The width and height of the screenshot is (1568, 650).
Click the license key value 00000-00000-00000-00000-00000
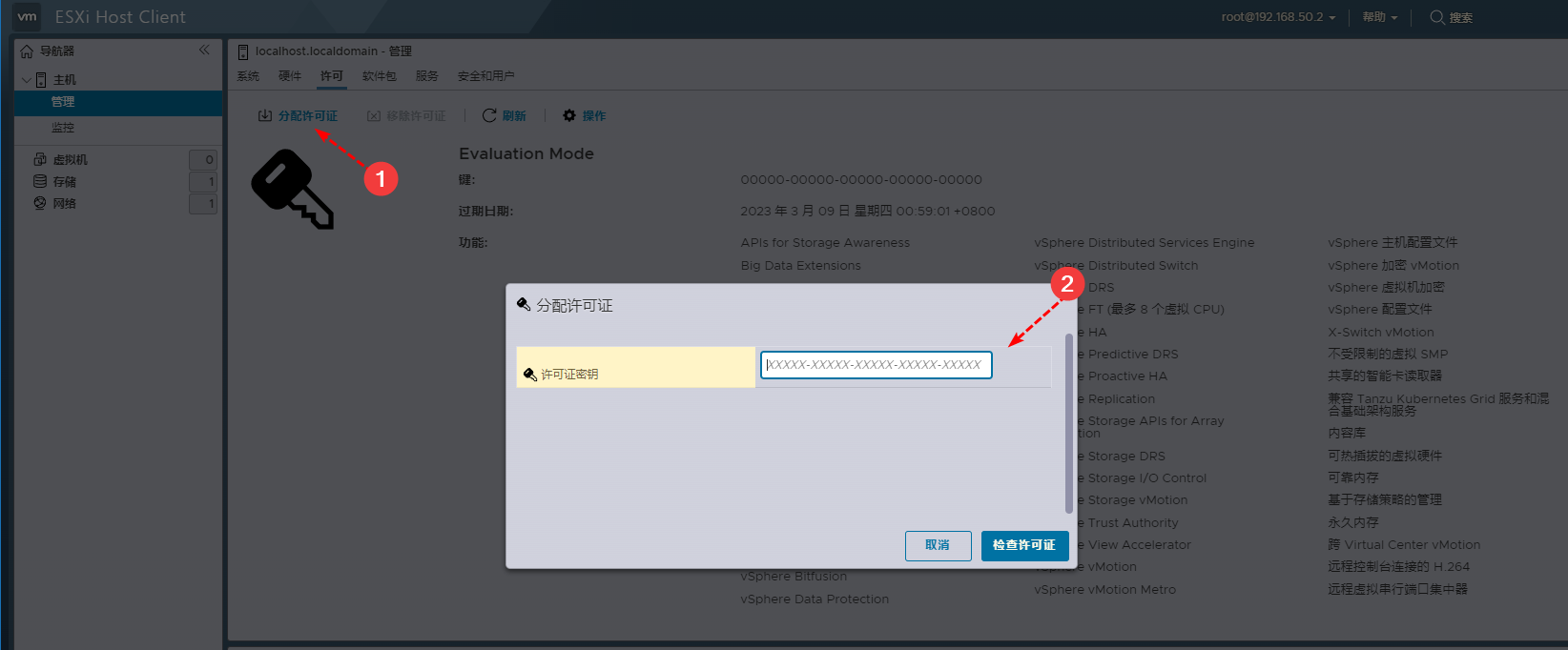[x=861, y=179]
